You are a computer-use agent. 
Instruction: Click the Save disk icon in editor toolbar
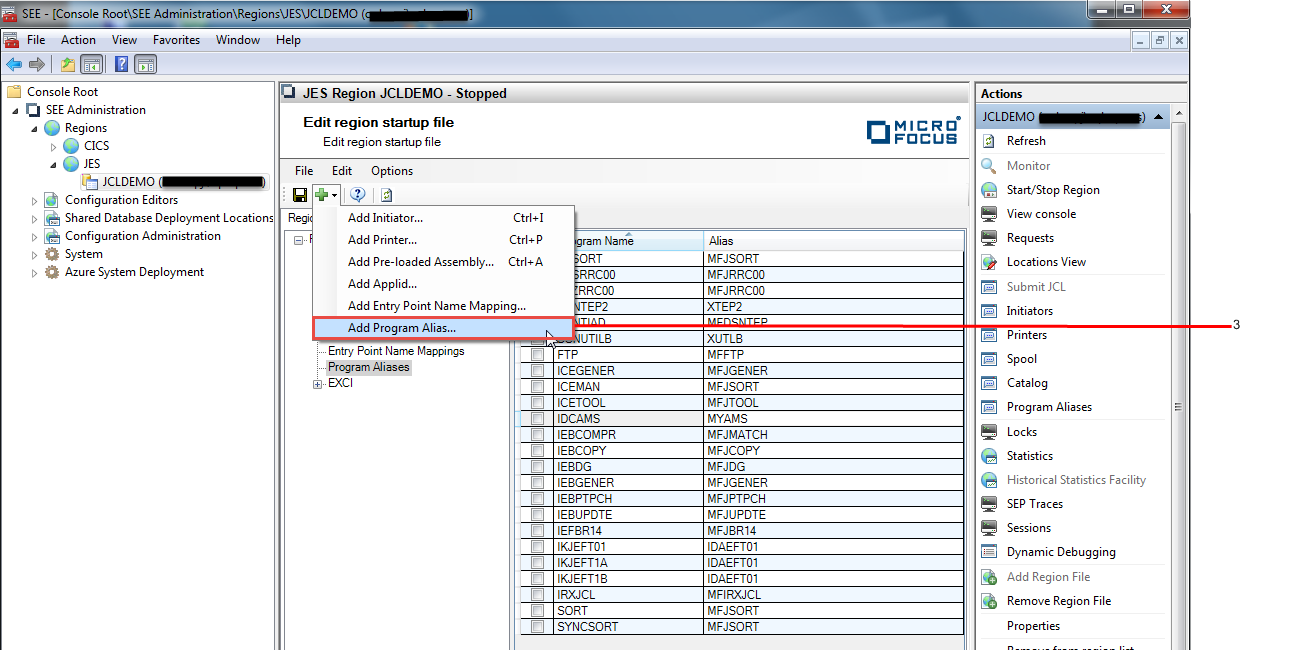pyautogui.click(x=299, y=195)
